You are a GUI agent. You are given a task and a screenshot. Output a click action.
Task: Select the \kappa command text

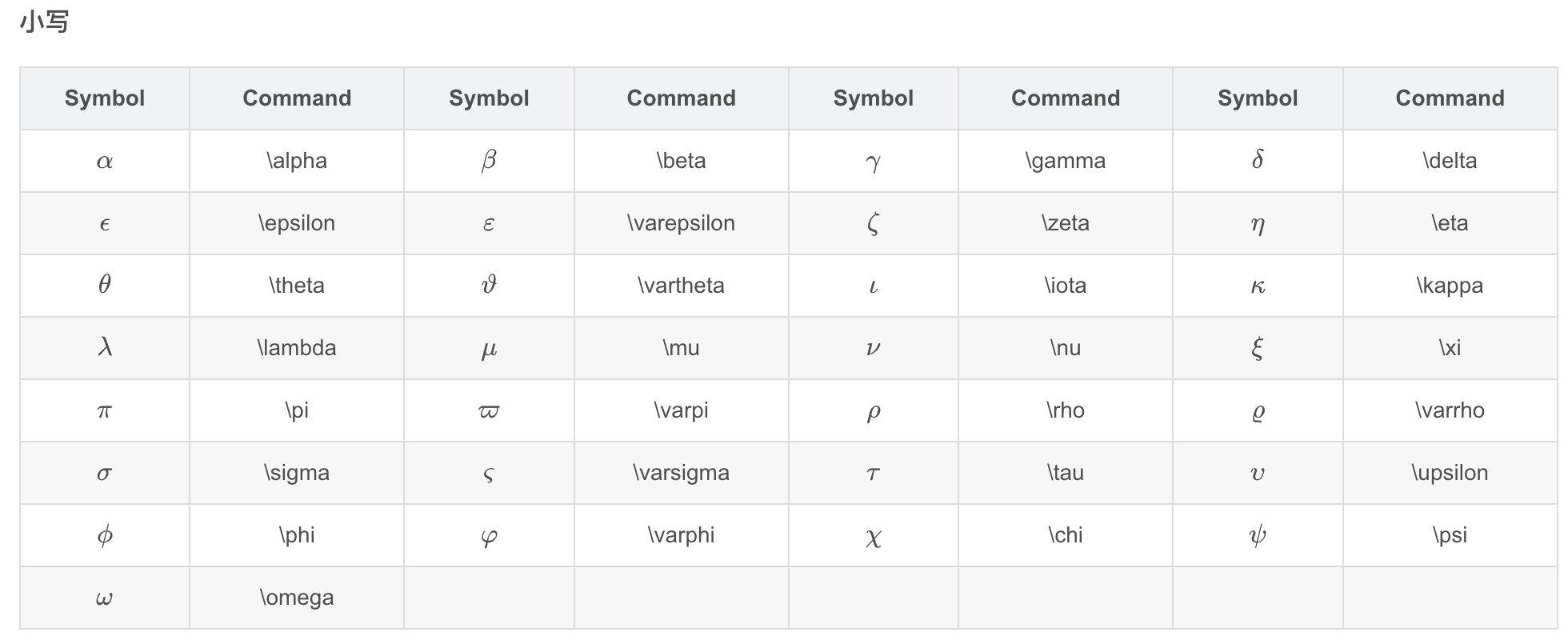pos(1450,286)
